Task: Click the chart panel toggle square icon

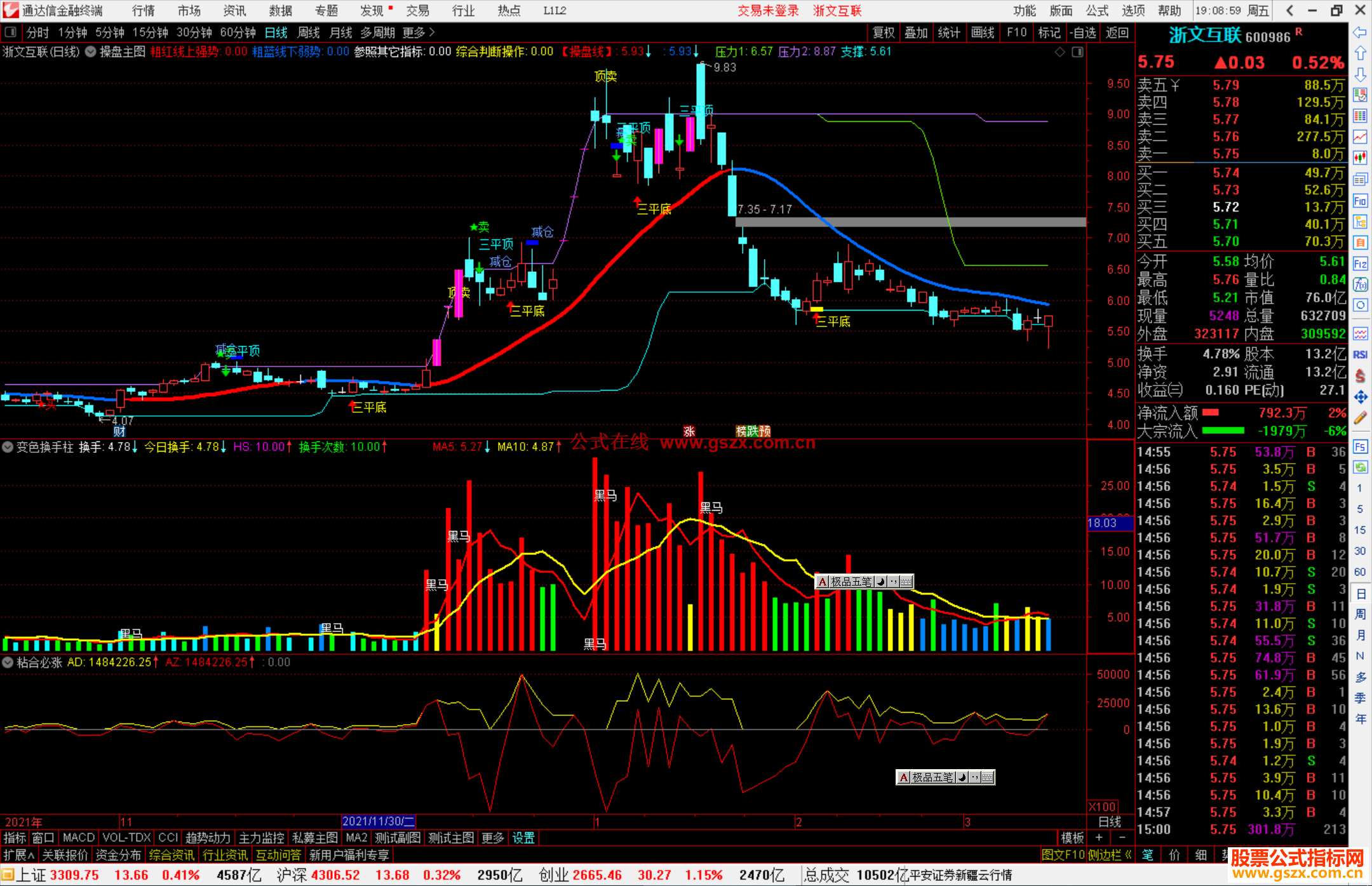Action: tap(1077, 52)
